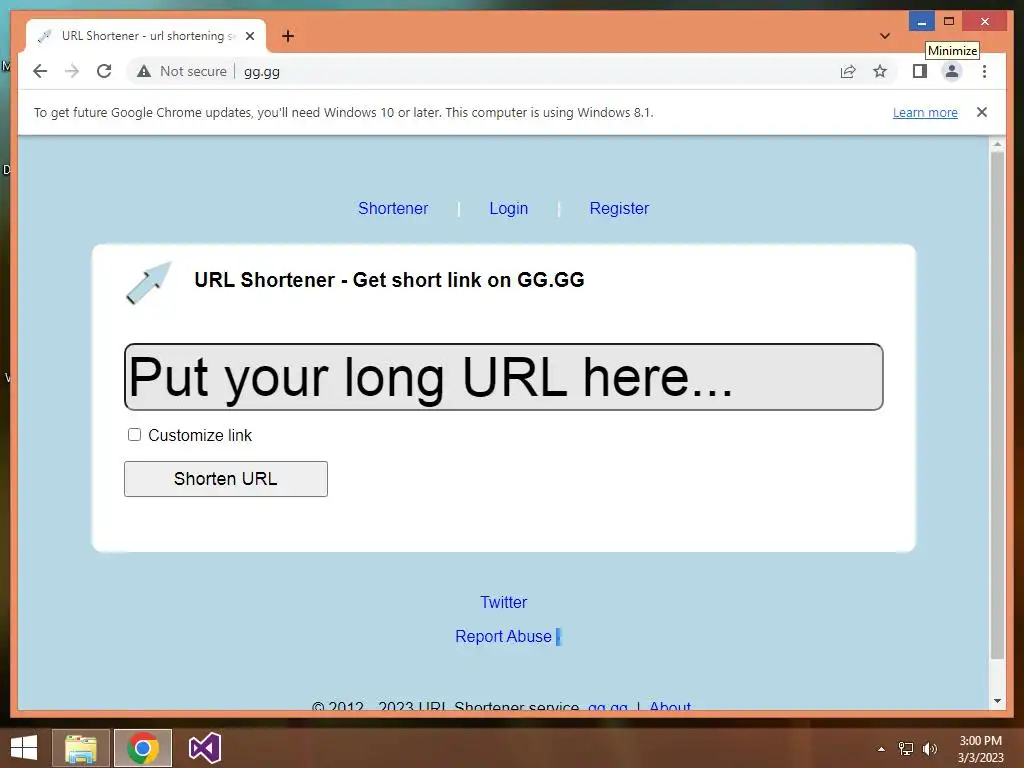
Task: Select the URL Shortener browser tab
Action: click(146, 36)
